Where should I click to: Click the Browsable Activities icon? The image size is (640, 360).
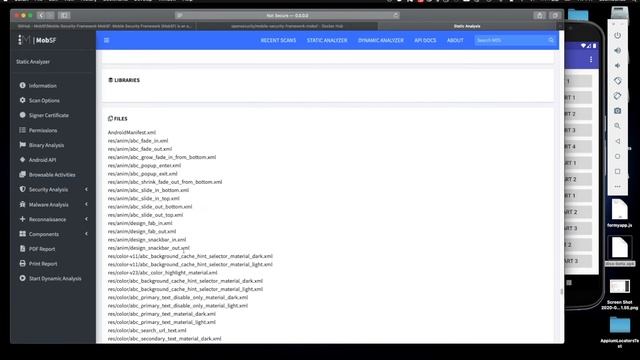tap(22, 174)
